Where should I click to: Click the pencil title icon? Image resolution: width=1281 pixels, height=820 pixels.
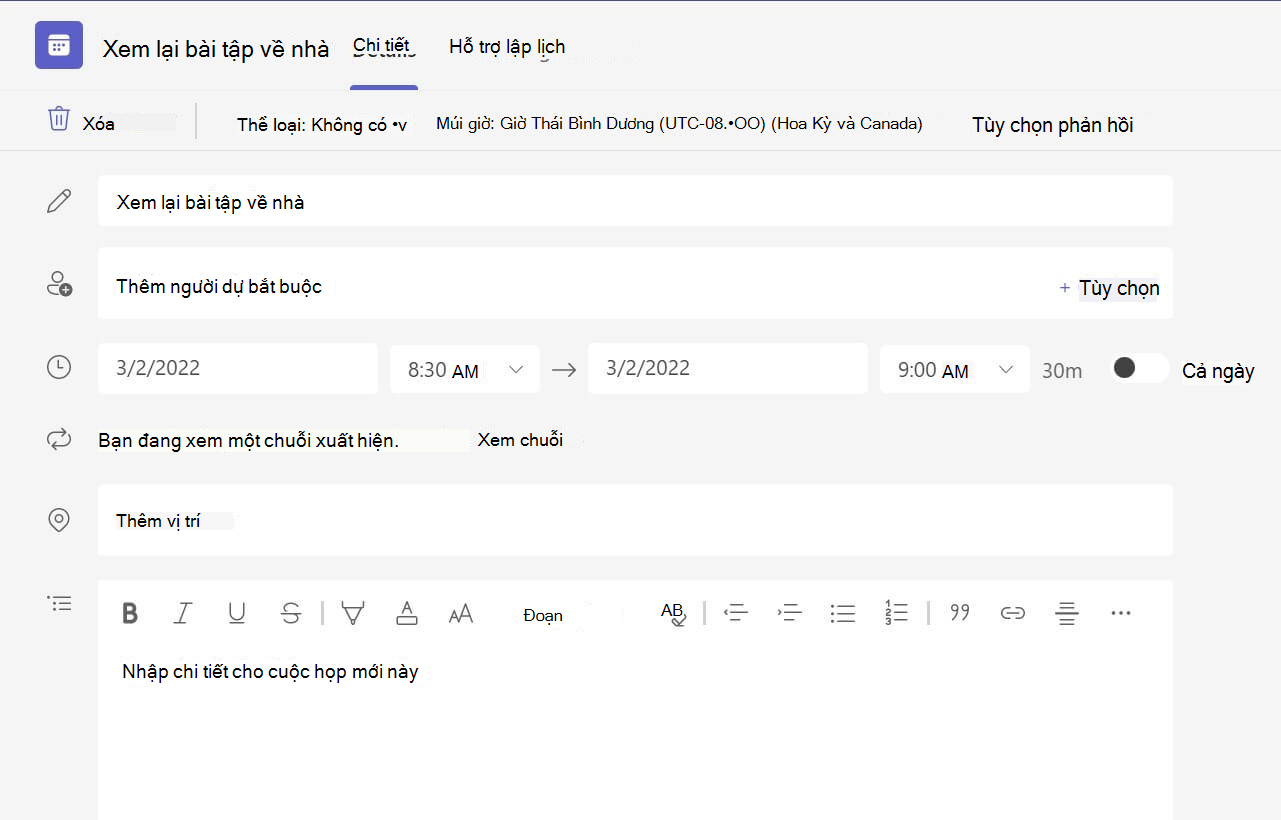[59, 201]
